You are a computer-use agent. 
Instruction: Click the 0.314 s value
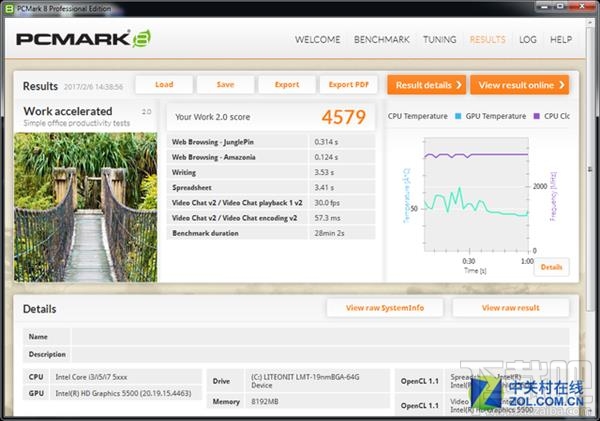pyautogui.click(x=326, y=142)
